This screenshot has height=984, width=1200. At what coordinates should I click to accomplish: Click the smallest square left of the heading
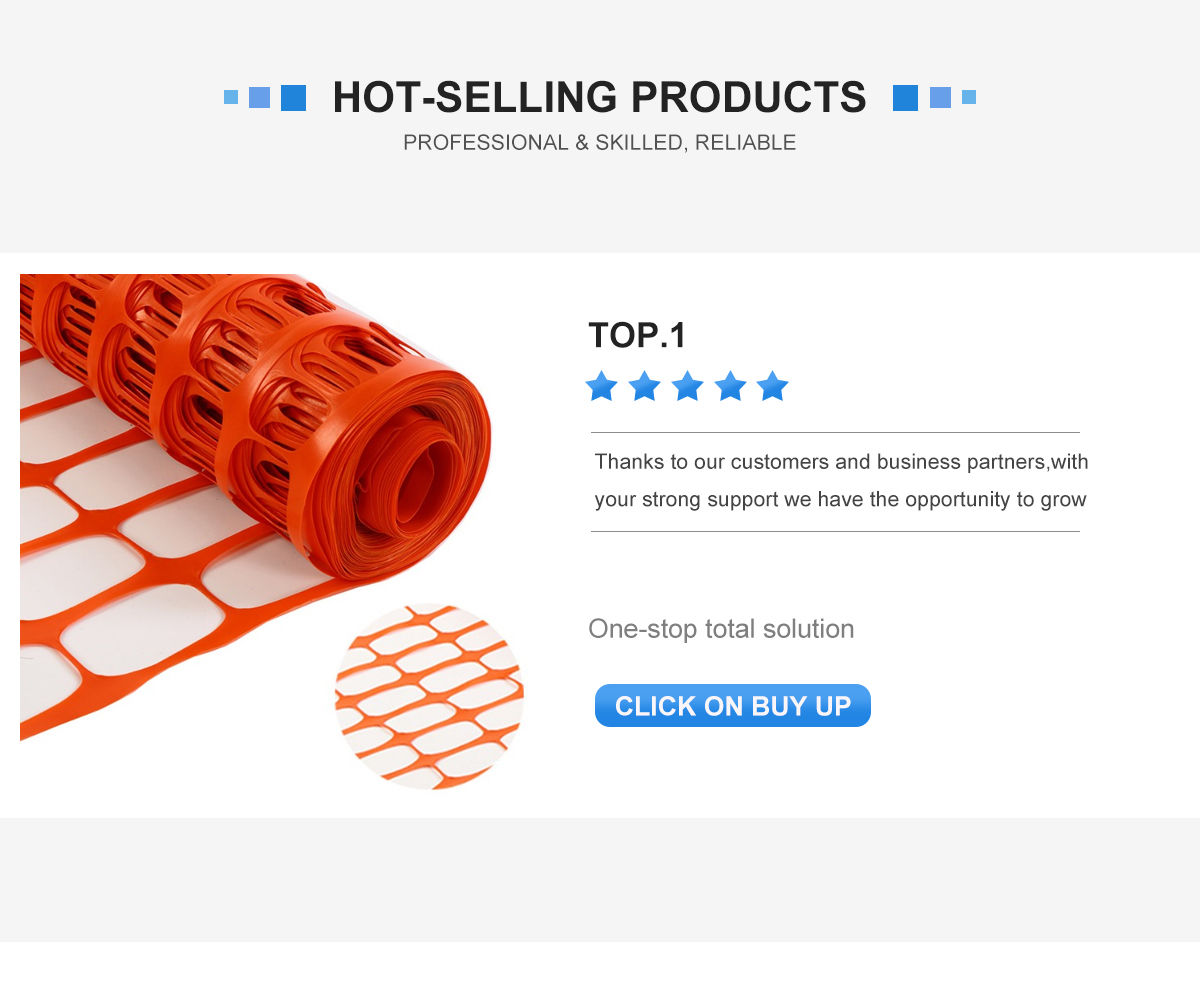click(x=231, y=97)
